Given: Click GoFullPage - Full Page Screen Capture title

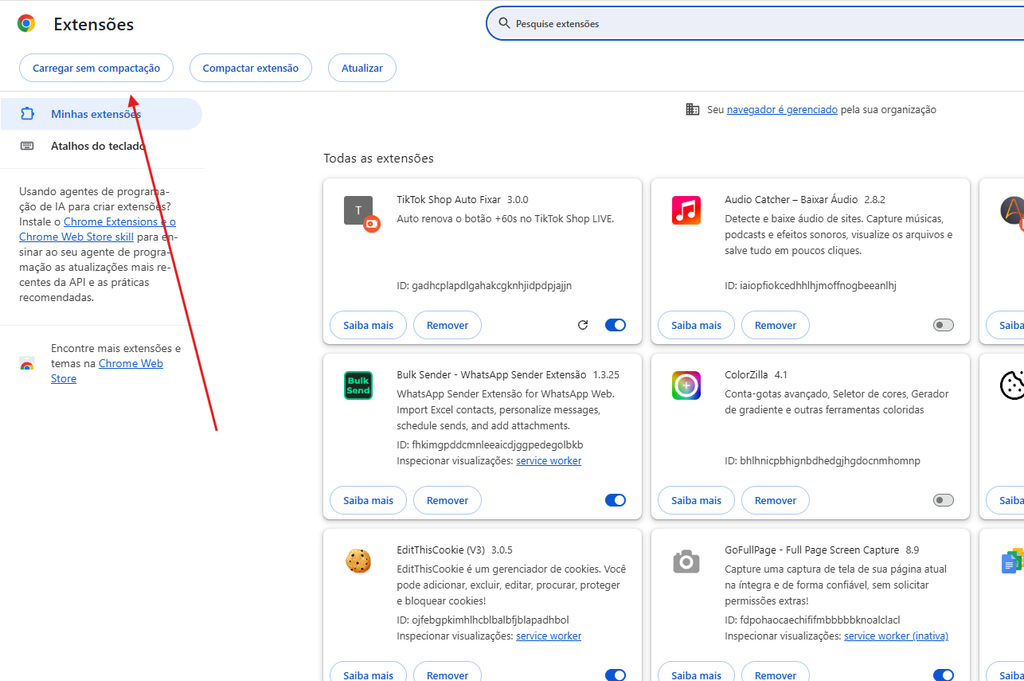Looking at the screenshot, I should pyautogui.click(x=812, y=550).
